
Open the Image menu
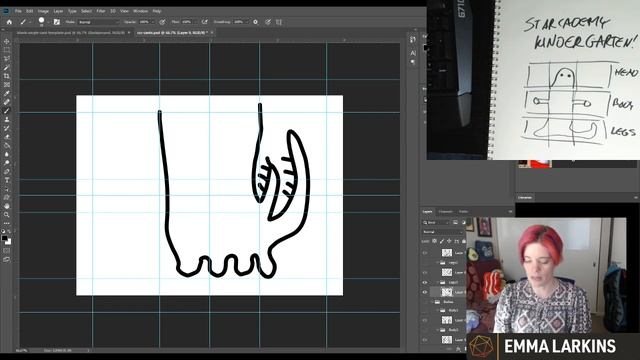point(43,11)
